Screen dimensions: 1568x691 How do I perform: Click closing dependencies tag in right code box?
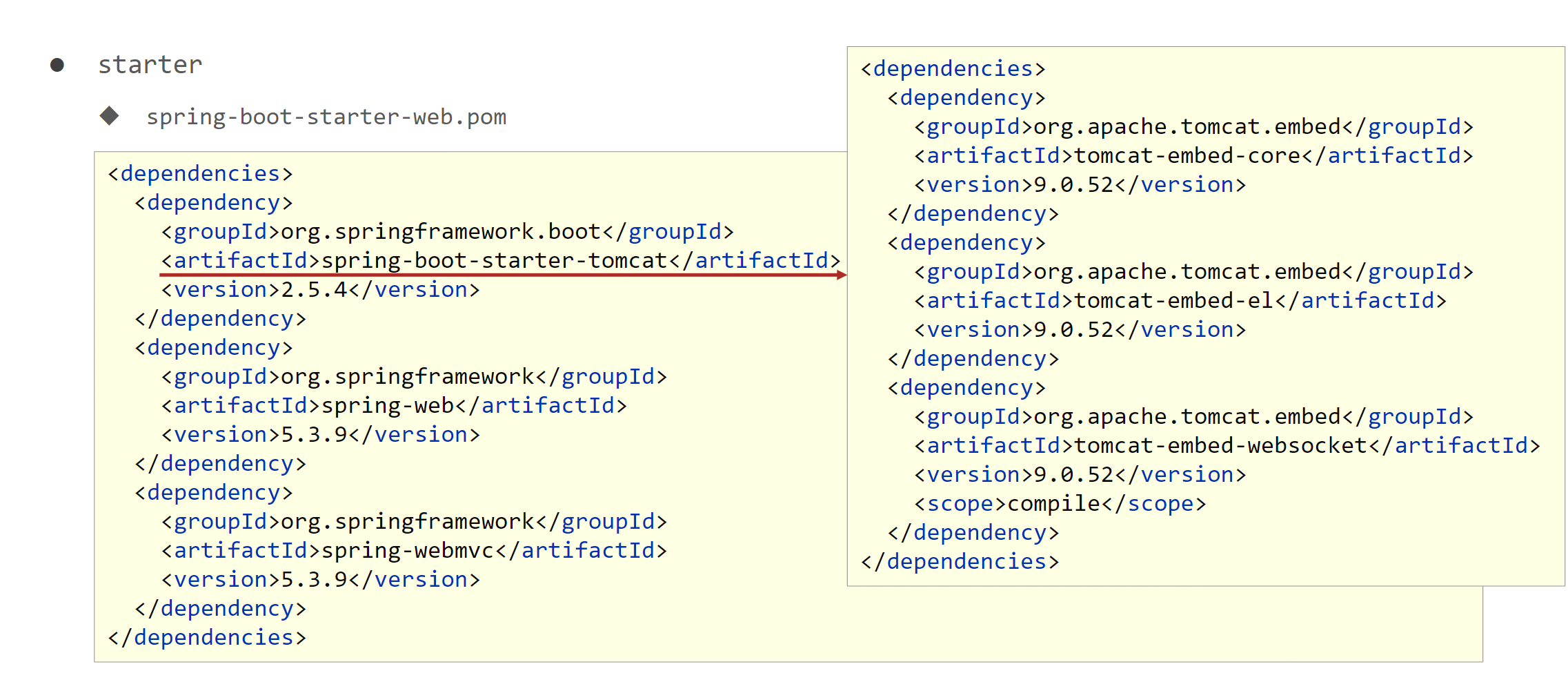pyautogui.click(x=959, y=561)
